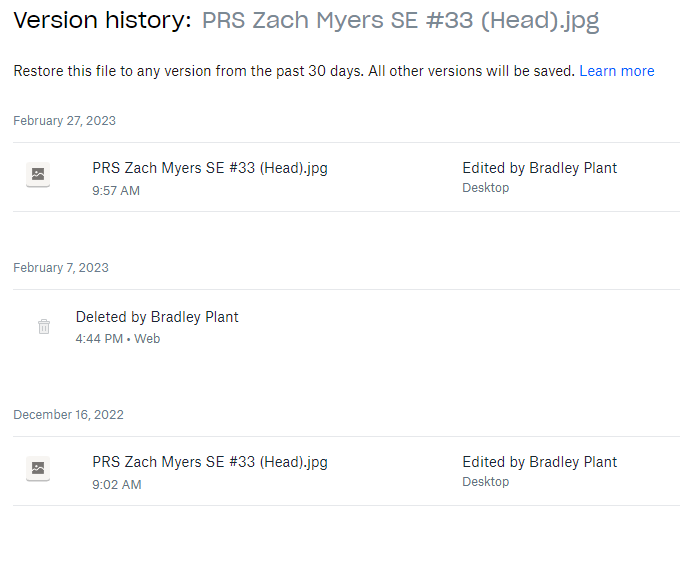Click the February 27, 2023 date header

[x=64, y=121]
